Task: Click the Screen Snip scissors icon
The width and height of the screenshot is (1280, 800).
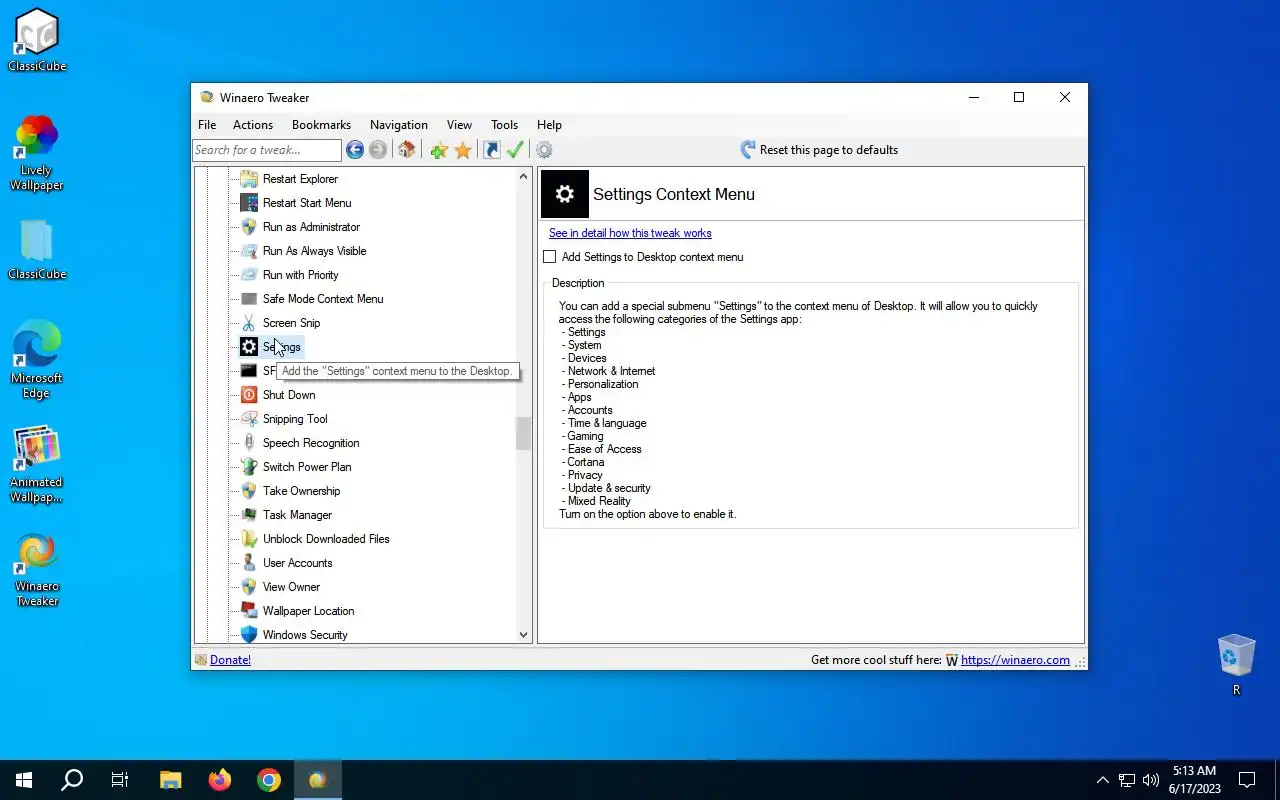Action: pyautogui.click(x=249, y=323)
